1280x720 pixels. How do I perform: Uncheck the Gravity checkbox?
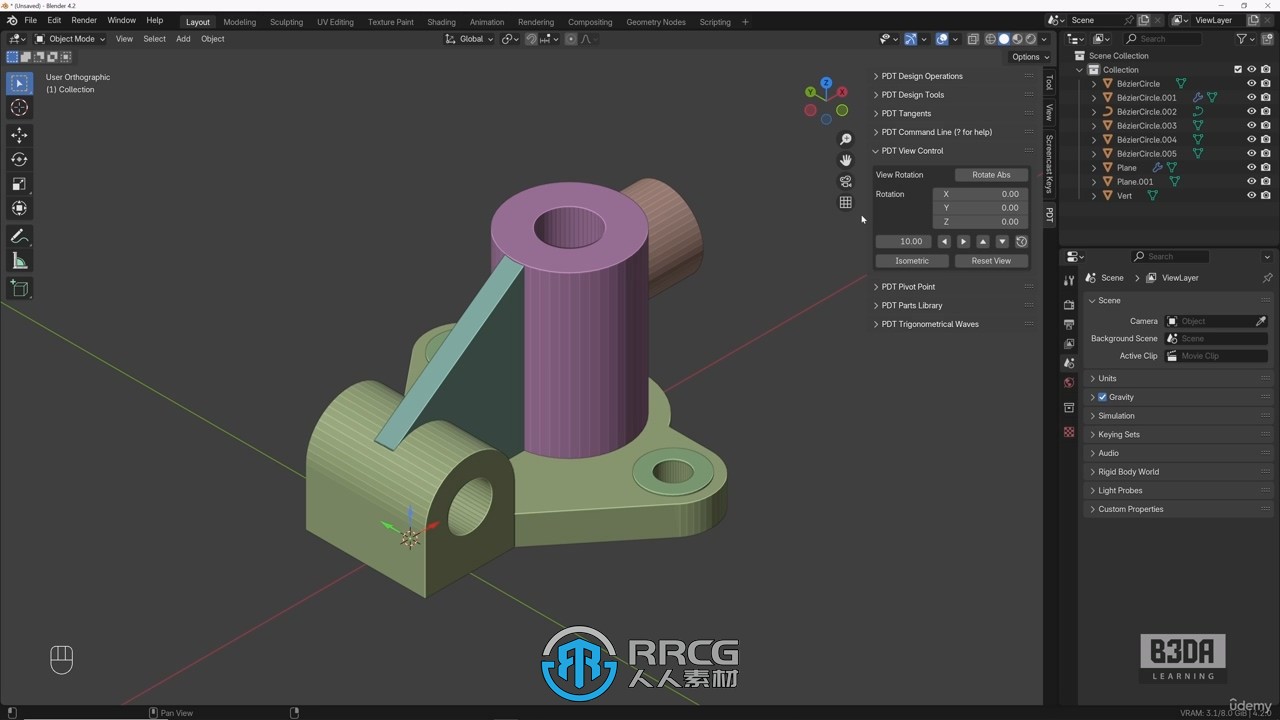(x=1102, y=397)
